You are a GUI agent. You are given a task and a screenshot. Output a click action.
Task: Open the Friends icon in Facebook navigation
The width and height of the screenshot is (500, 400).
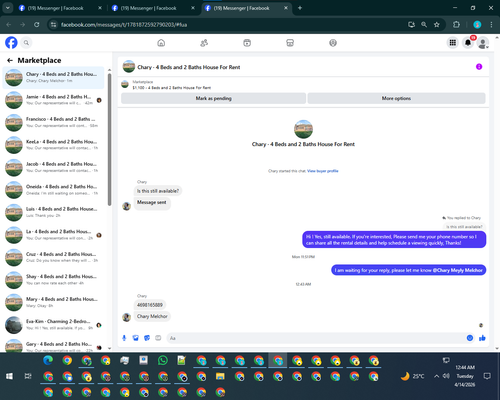(x=204, y=43)
